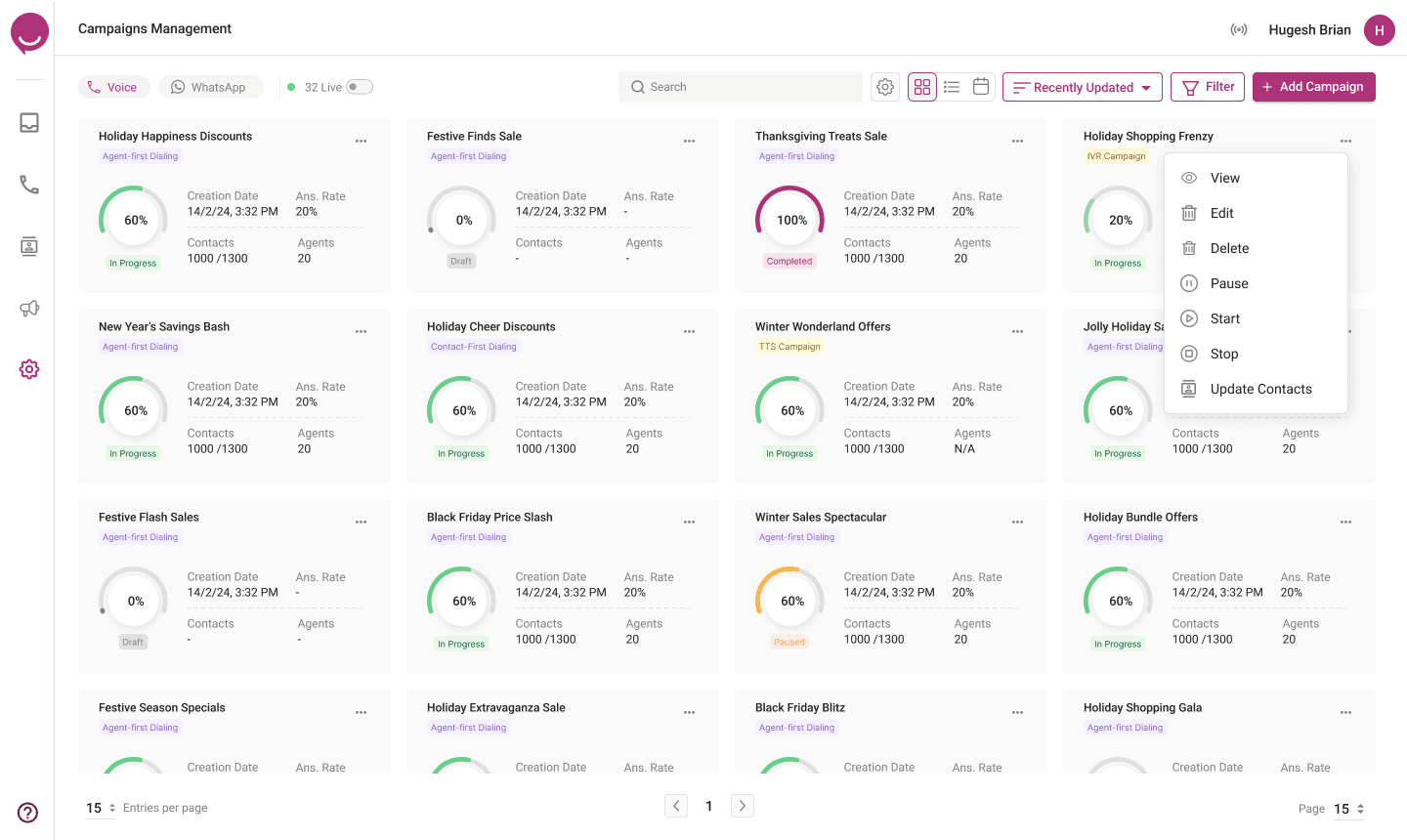Open the H user avatar
1407x840 pixels.
tap(1380, 30)
